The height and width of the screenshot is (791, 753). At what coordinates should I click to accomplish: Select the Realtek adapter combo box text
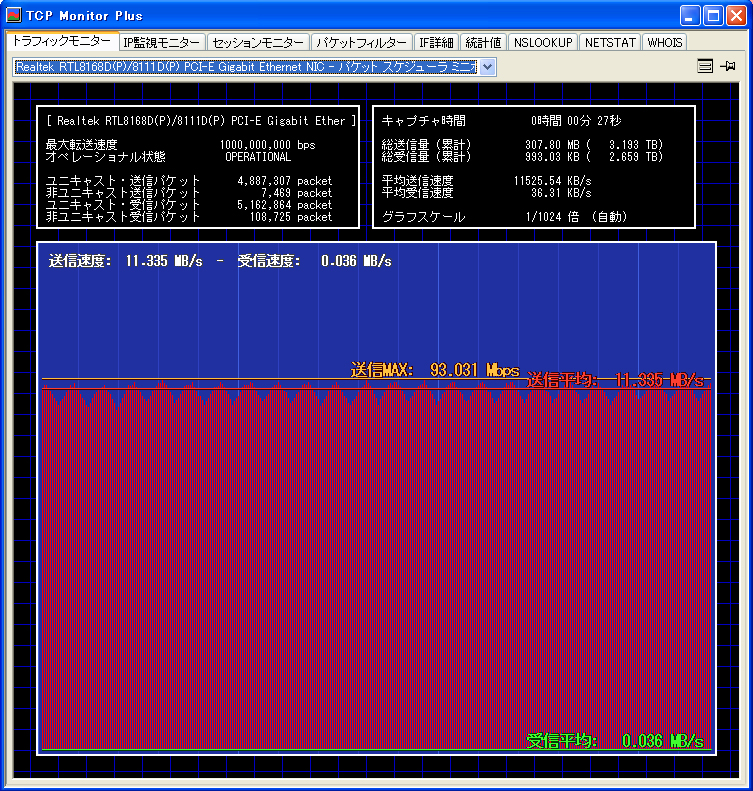[x=245, y=66]
